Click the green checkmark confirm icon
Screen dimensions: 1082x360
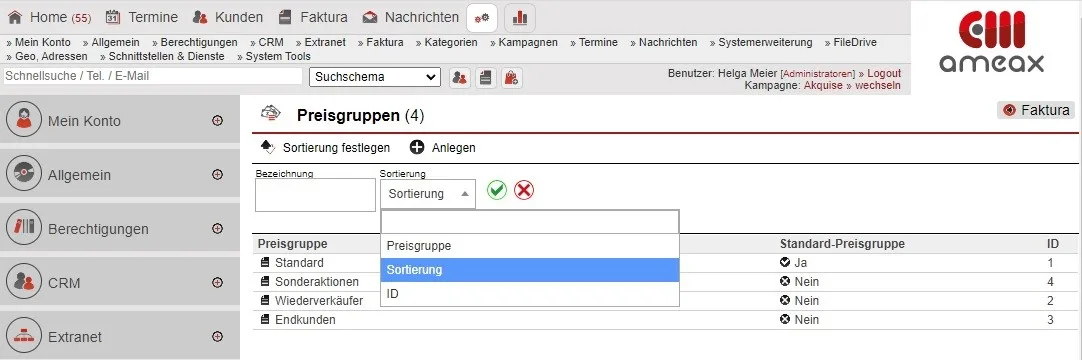click(x=497, y=190)
